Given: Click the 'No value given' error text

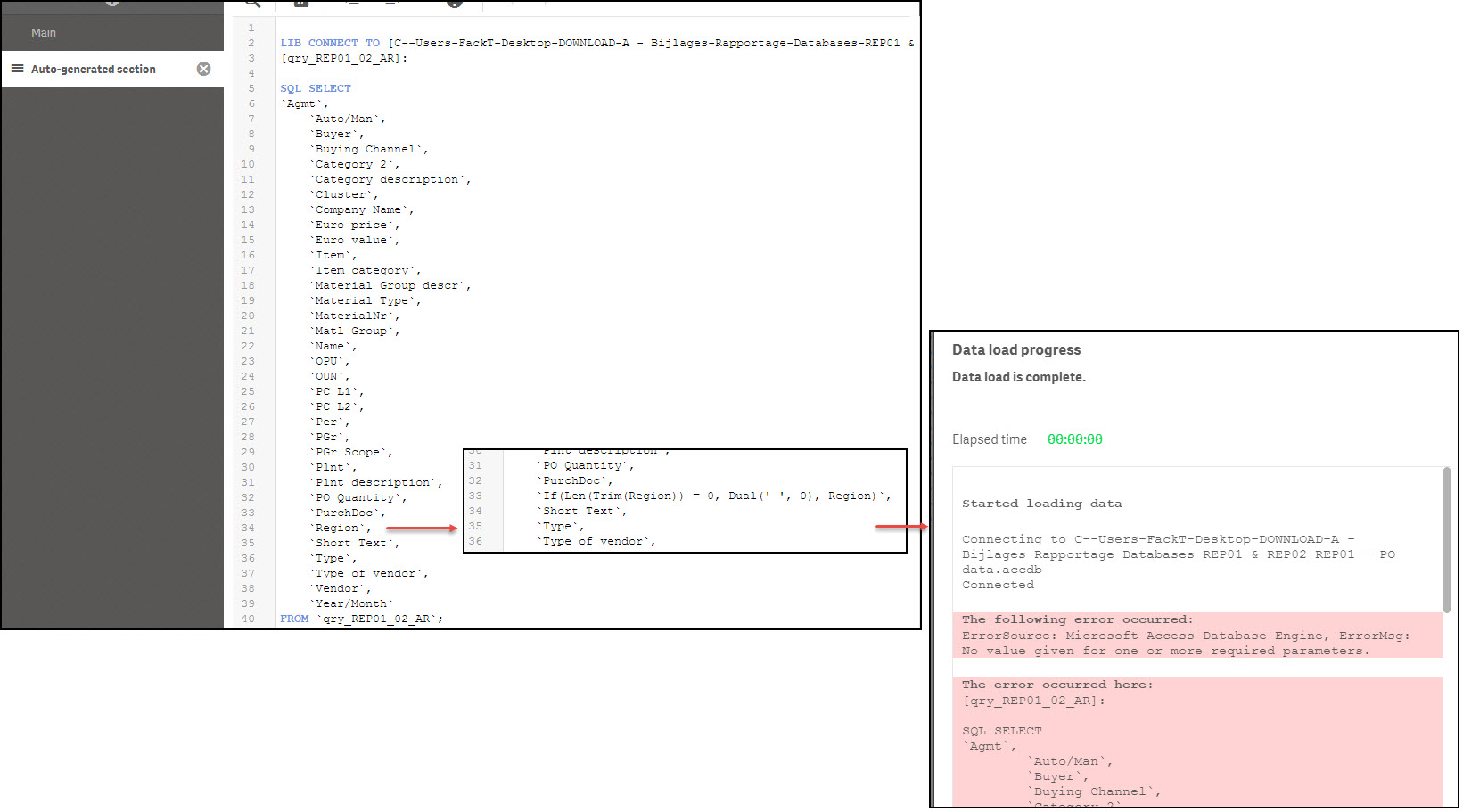Looking at the screenshot, I should [1166, 651].
